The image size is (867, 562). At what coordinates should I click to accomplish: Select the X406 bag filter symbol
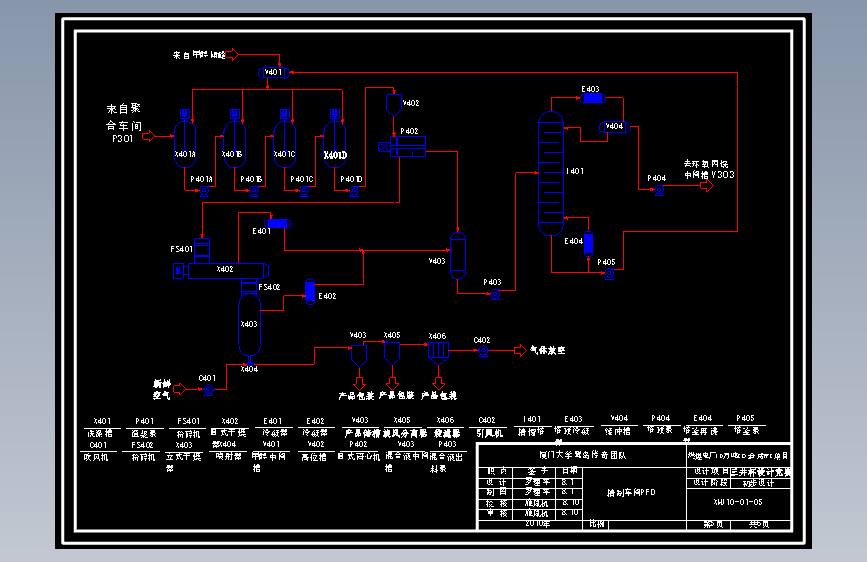438,353
